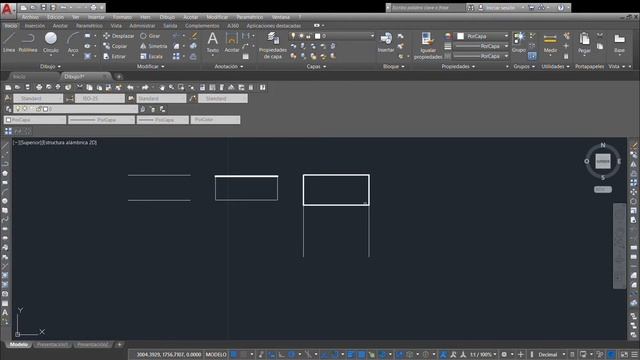The image size is (640, 360).
Task: Switch to the Paramétrico ribbon tab
Action: pyautogui.click(x=89, y=26)
